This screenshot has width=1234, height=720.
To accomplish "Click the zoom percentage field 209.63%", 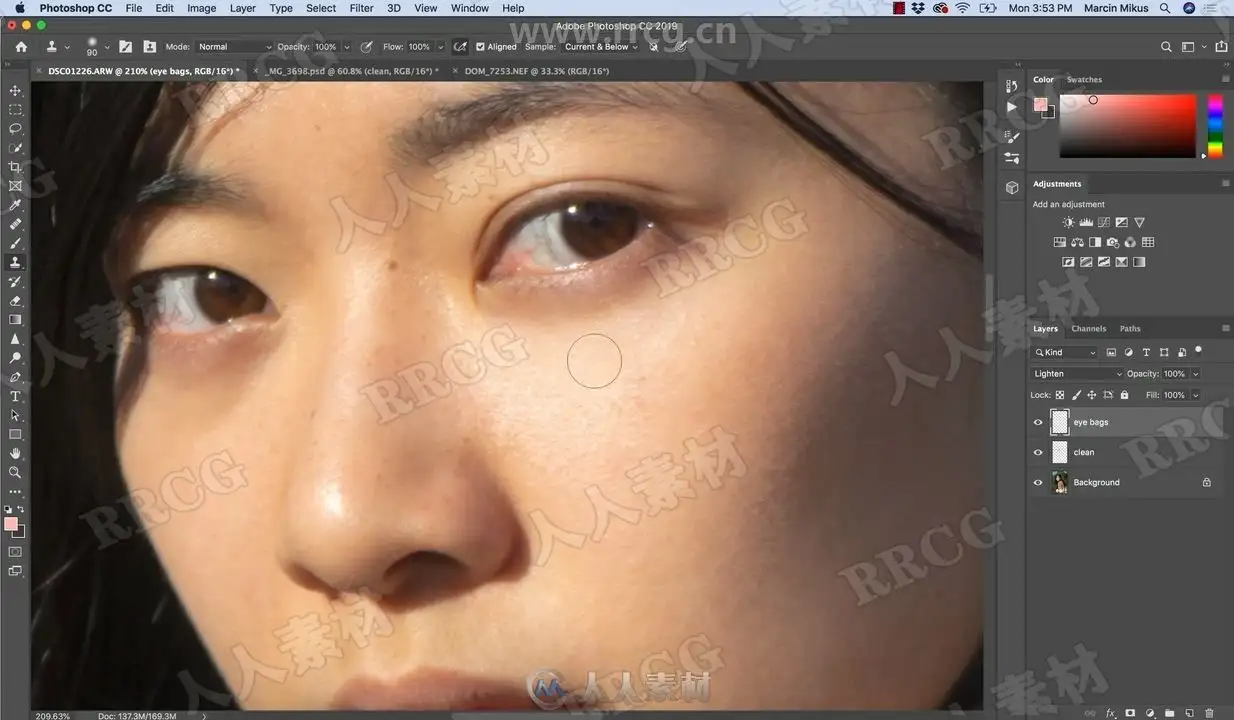I will point(53,716).
